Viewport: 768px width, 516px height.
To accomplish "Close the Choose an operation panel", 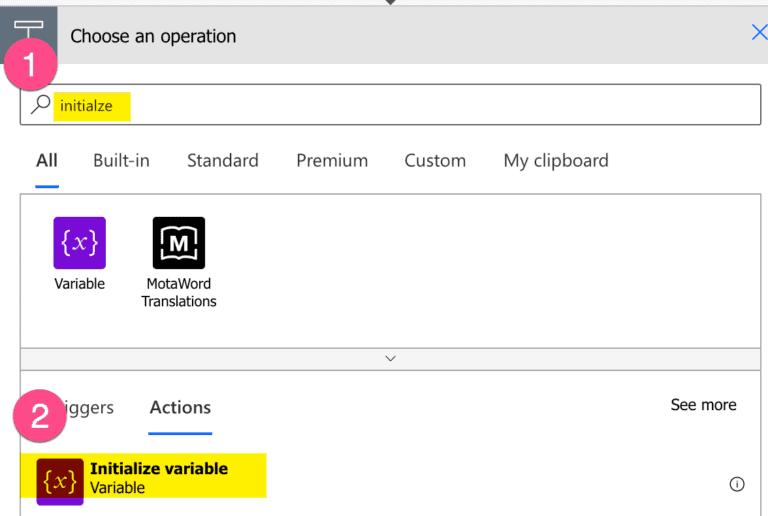I will [x=758, y=33].
